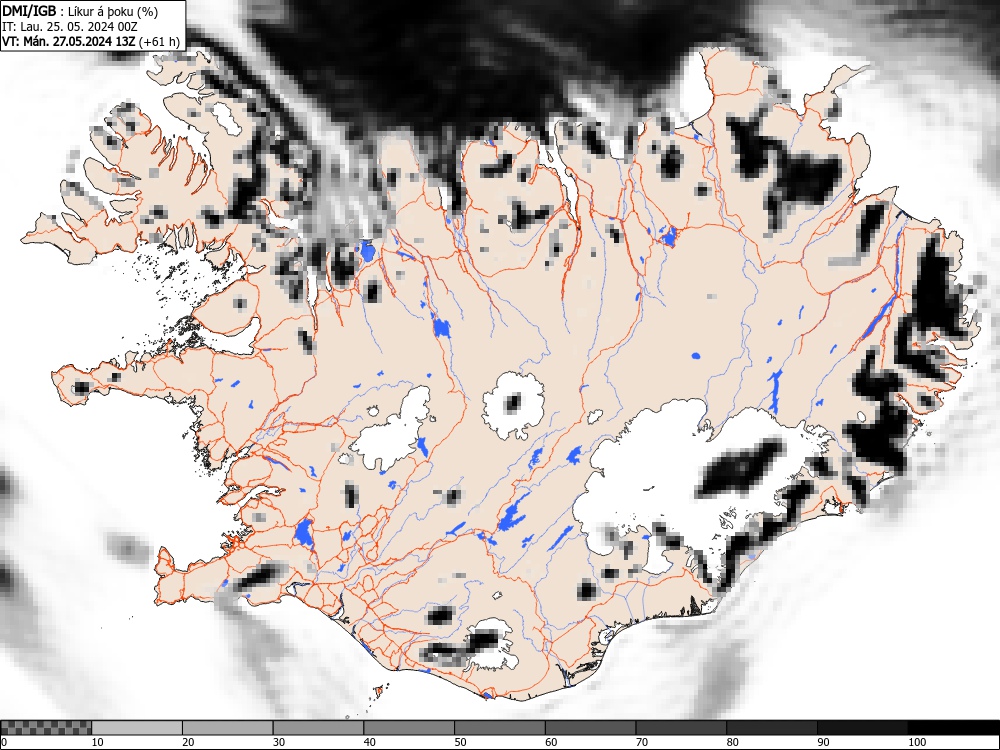Click the legend label '70'
1000x750 pixels.
pyautogui.click(x=642, y=742)
